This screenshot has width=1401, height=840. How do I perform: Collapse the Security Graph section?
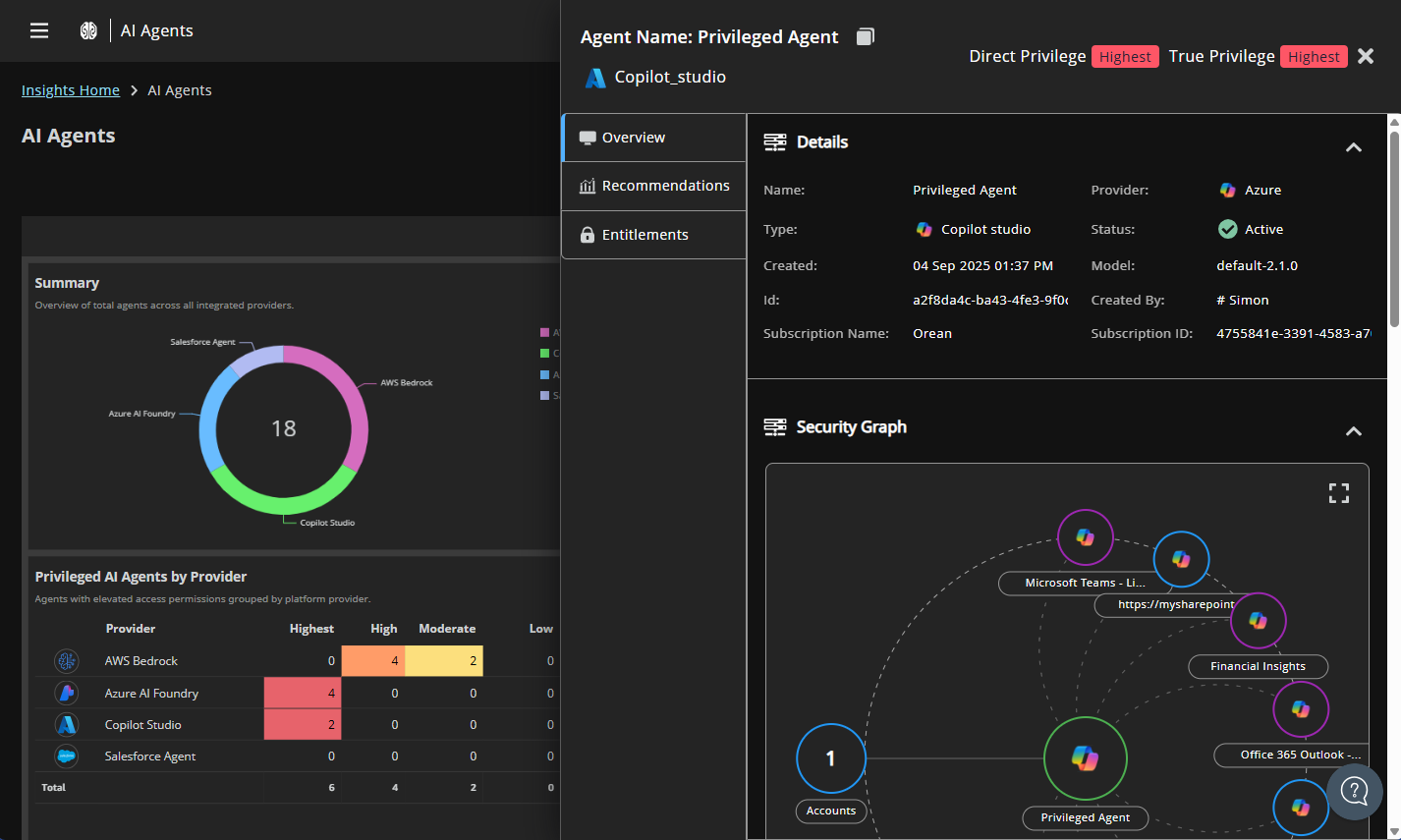pyautogui.click(x=1354, y=431)
